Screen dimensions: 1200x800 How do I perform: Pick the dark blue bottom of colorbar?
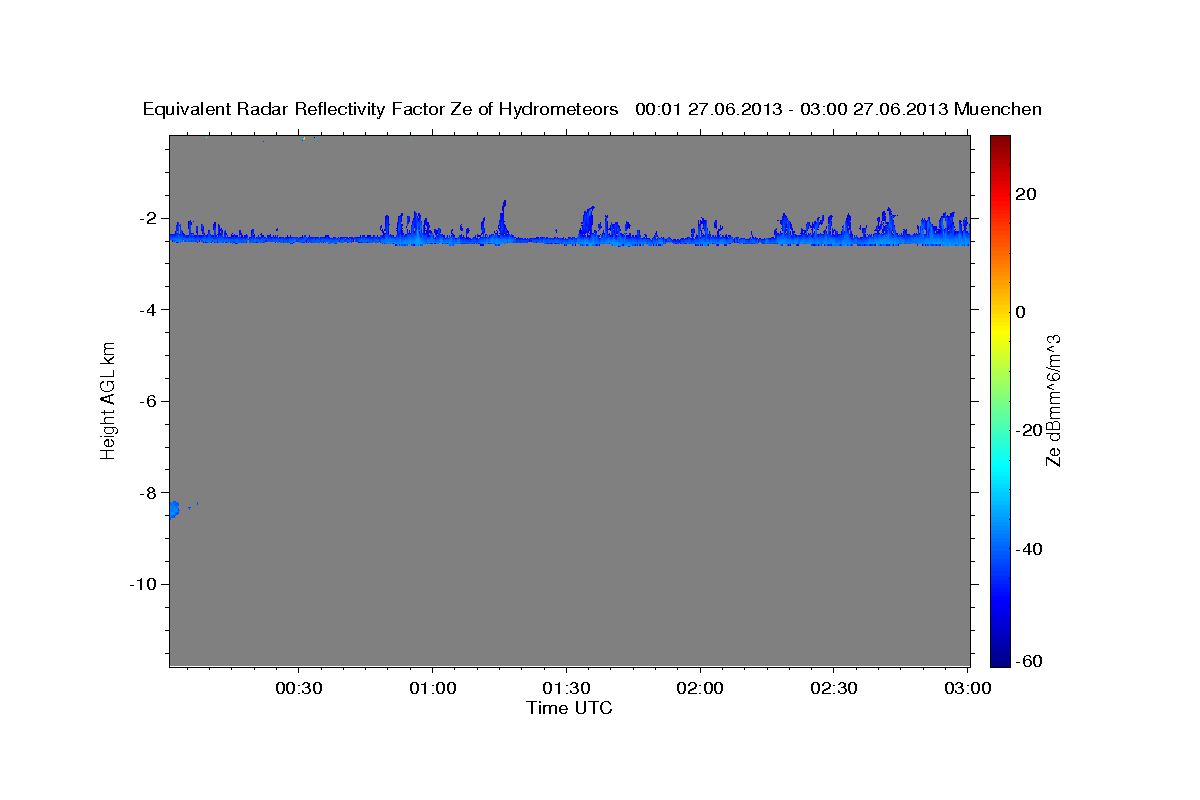coord(999,658)
